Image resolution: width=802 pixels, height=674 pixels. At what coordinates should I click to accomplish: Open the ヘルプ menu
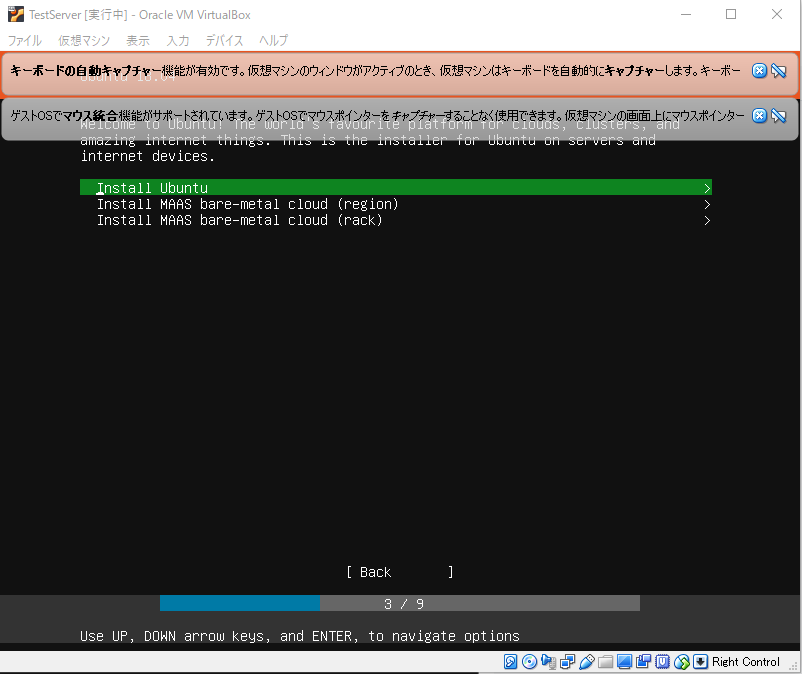tap(273, 40)
